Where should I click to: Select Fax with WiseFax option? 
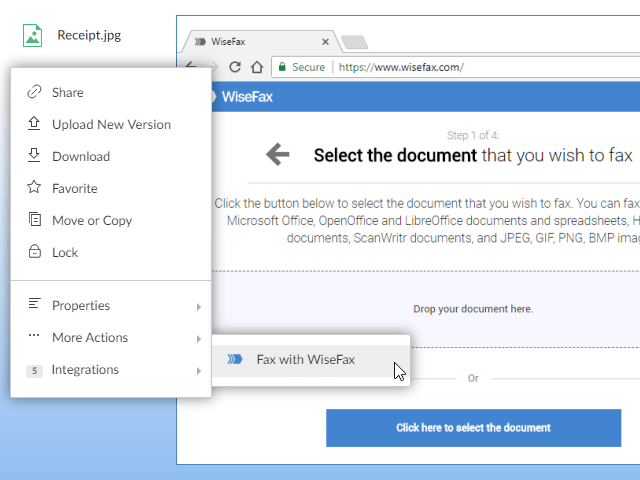click(311, 360)
